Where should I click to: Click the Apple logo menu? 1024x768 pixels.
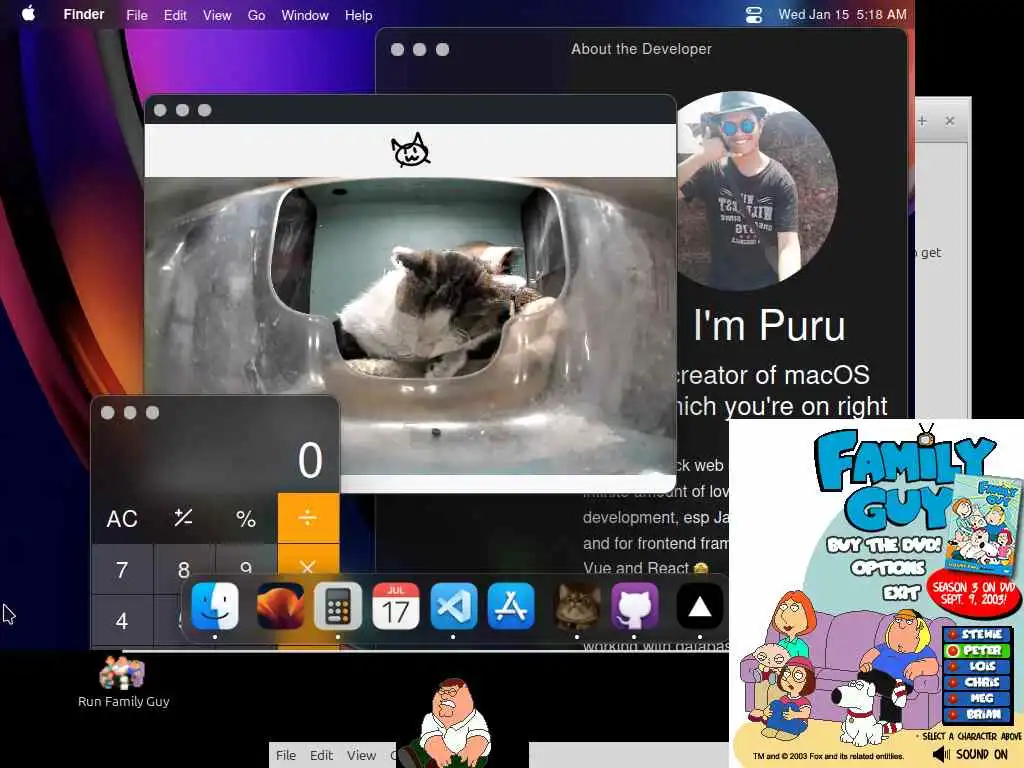click(x=28, y=14)
